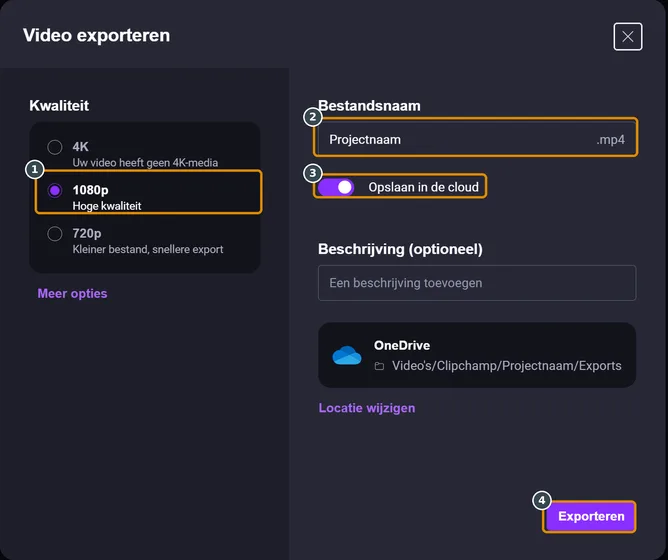Click the folder icon beside Video's path

pos(379,366)
